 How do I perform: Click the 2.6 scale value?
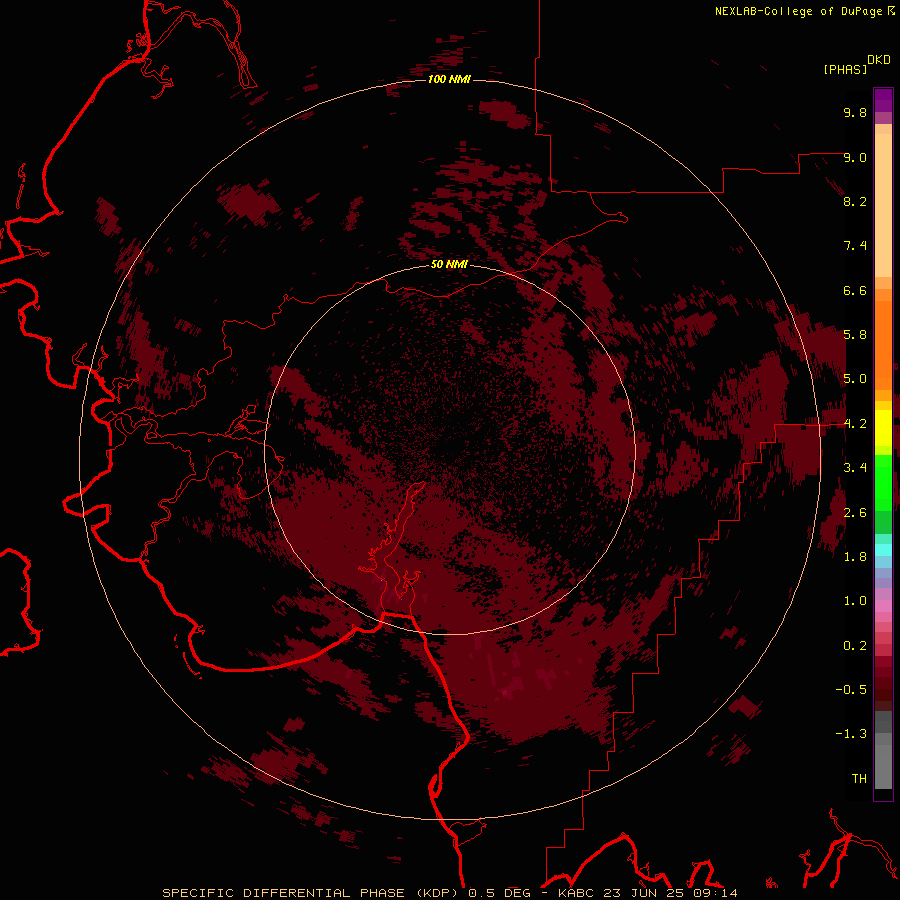pyautogui.click(x=855, y=513)
